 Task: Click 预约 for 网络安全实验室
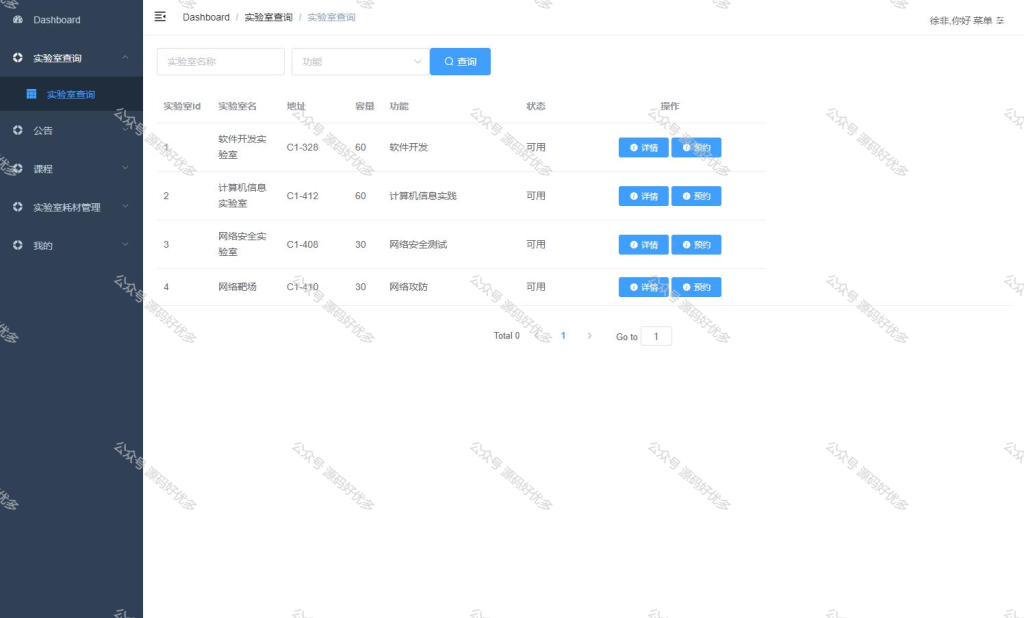coord(696,244)
